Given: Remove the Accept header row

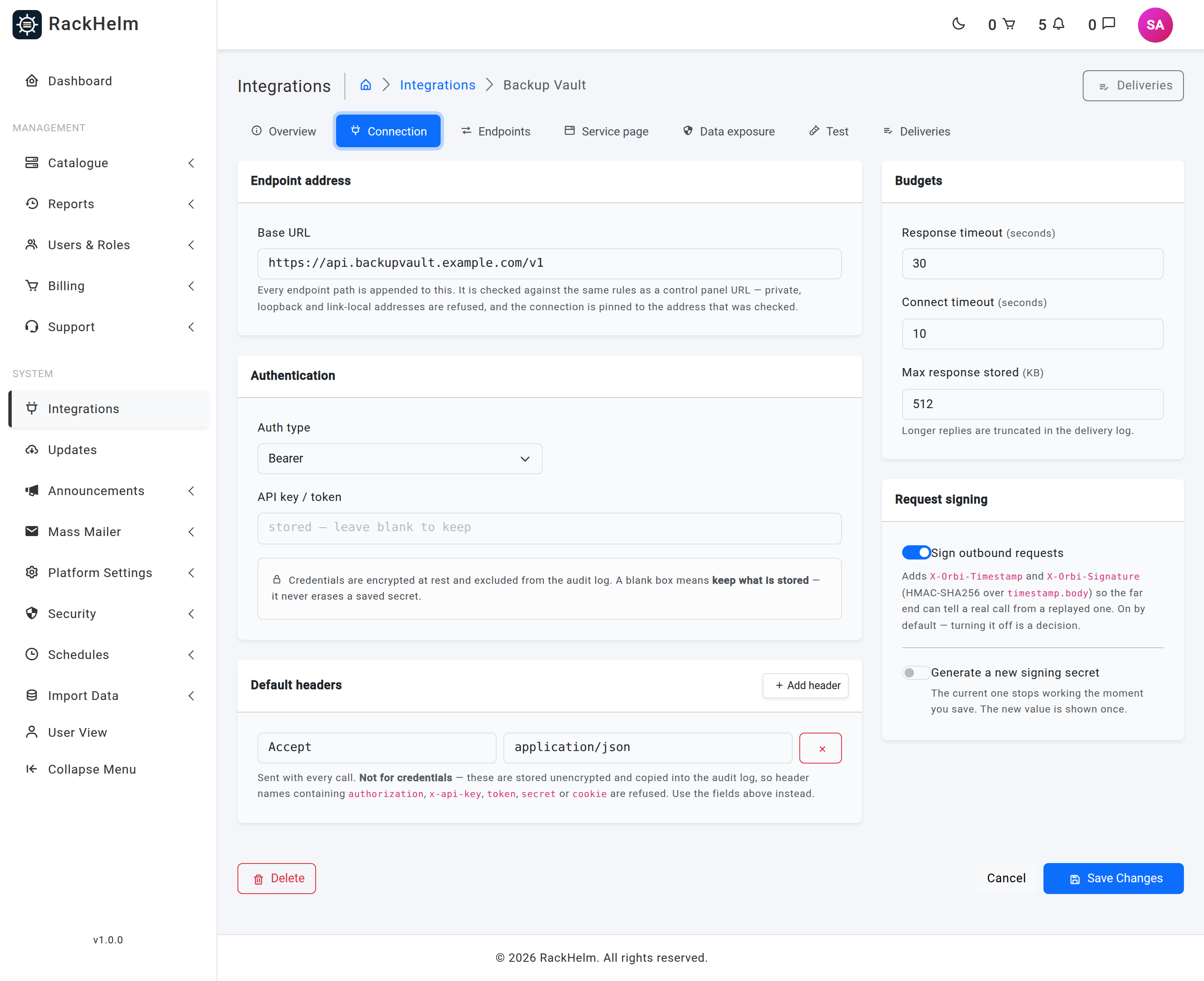Looking at the screenshot, I should coord(820,748).
